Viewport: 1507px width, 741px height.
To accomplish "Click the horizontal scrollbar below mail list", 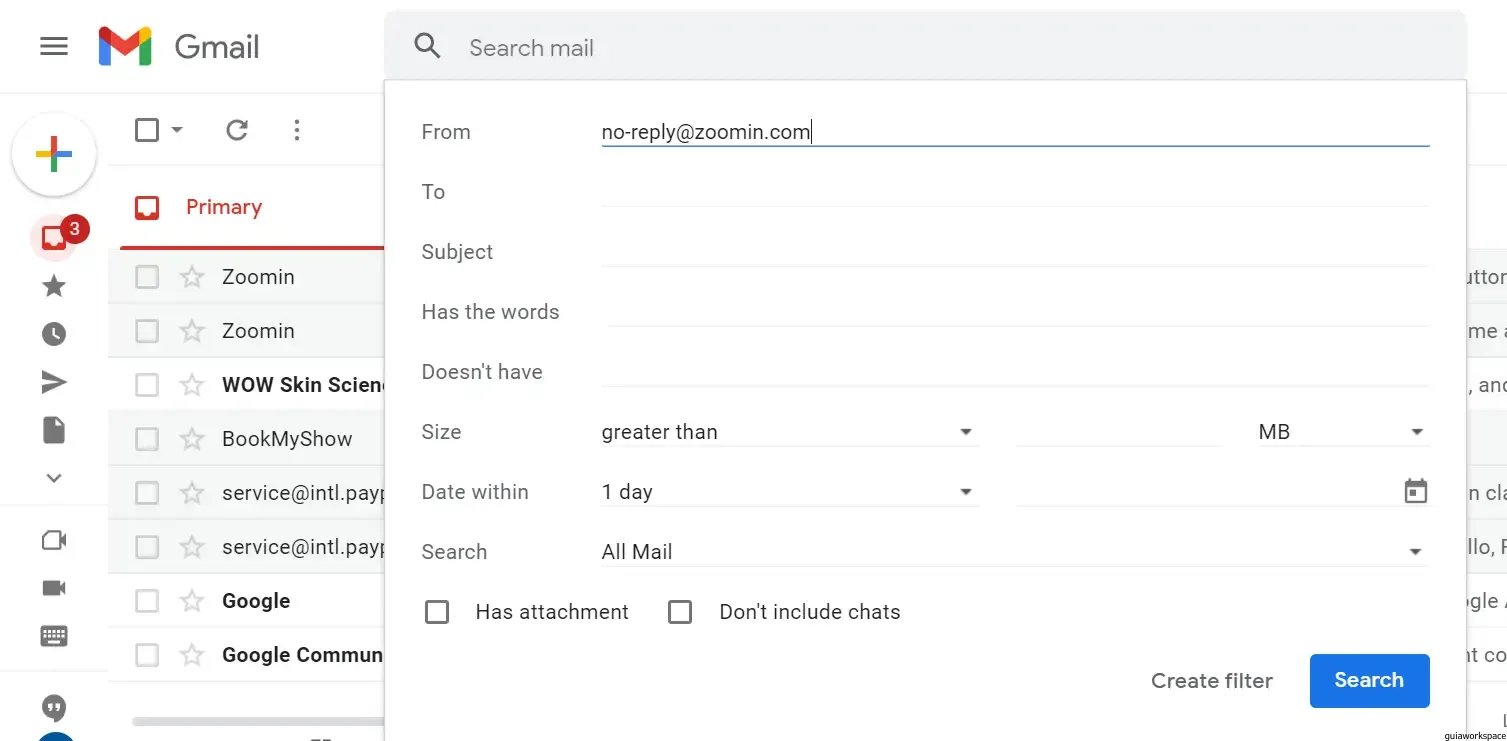I will point(258,721).
